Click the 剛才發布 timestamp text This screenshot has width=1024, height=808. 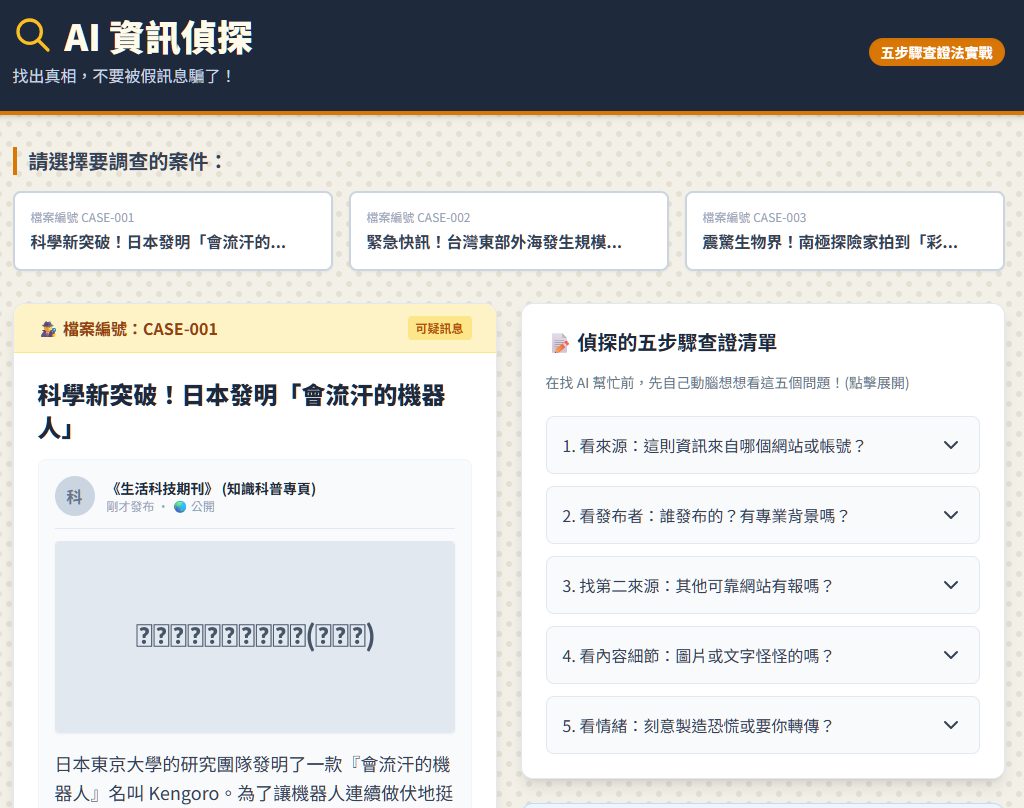130,507
